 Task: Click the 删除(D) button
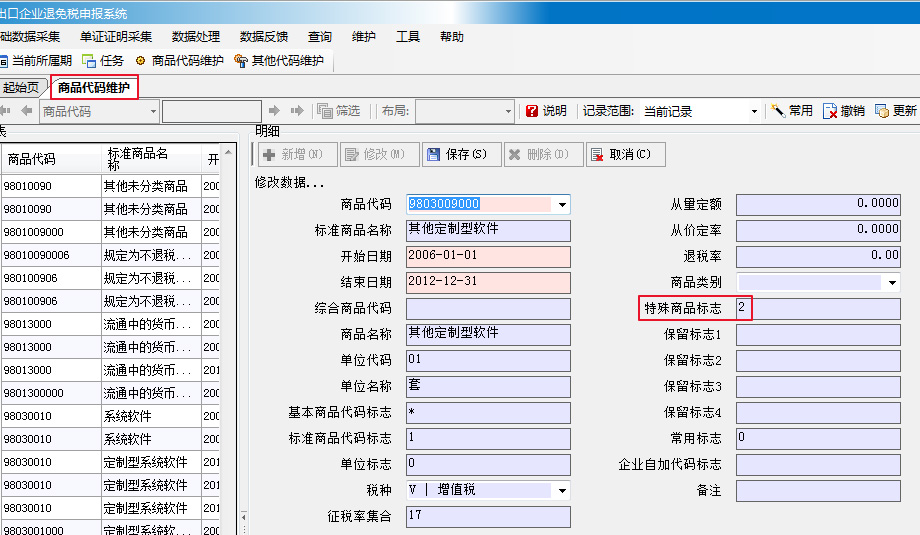coord(544,154)
